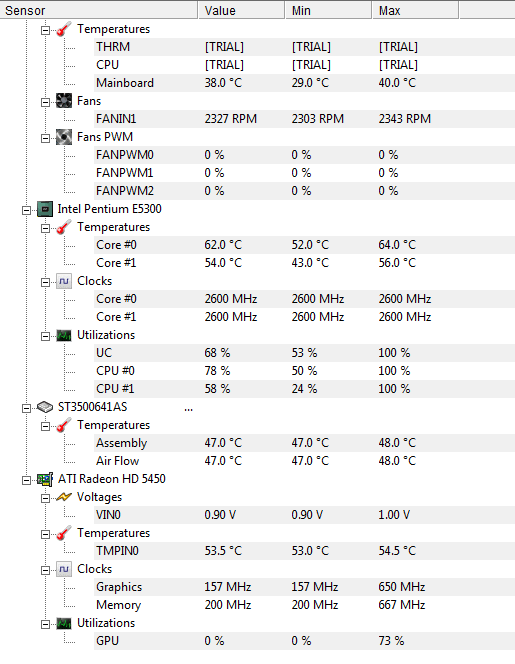Select the Mainboard temperature row
Screen dimensions: 515x664
[x=305, y=83]
